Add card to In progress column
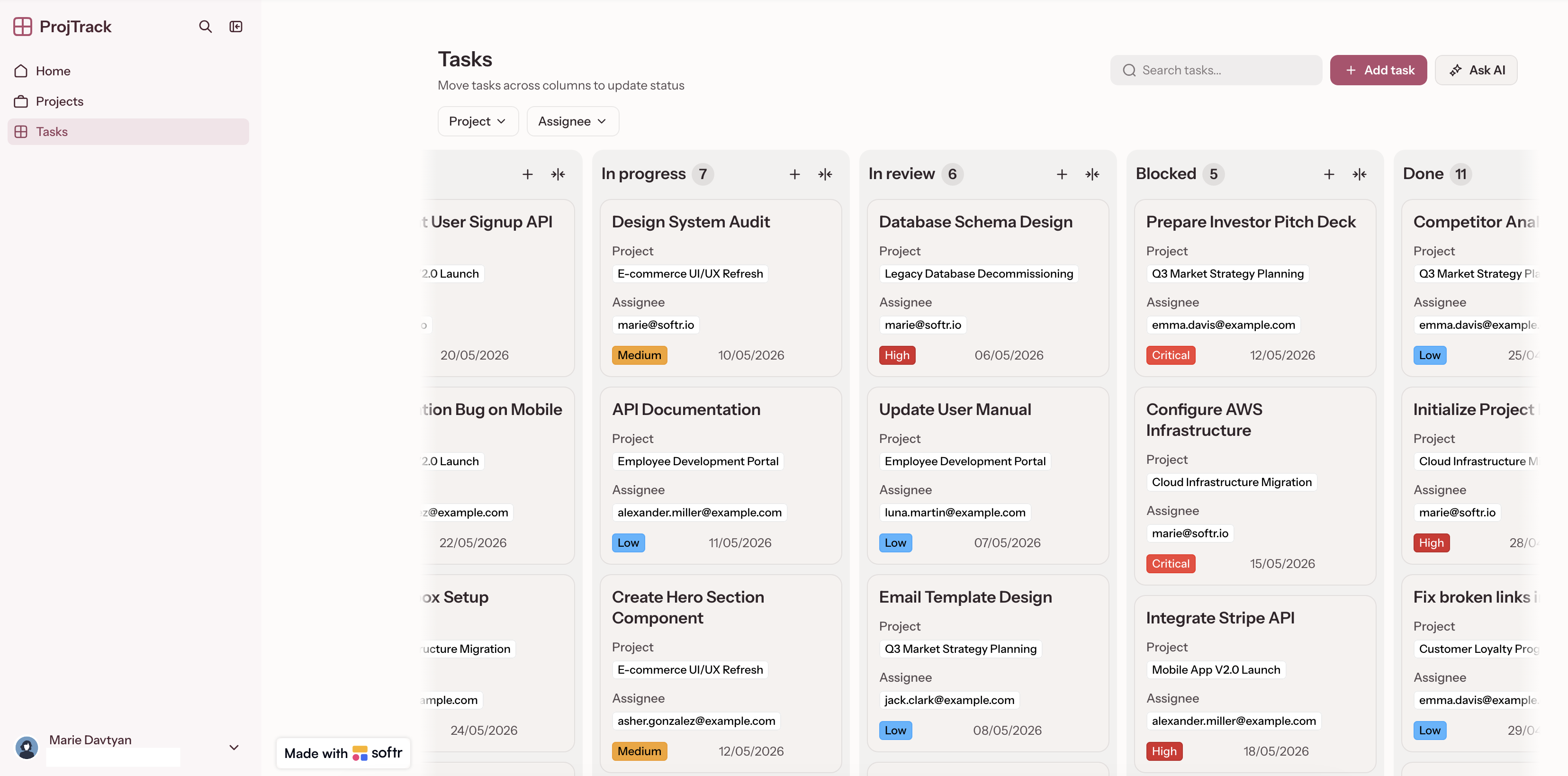 [794, 174]
